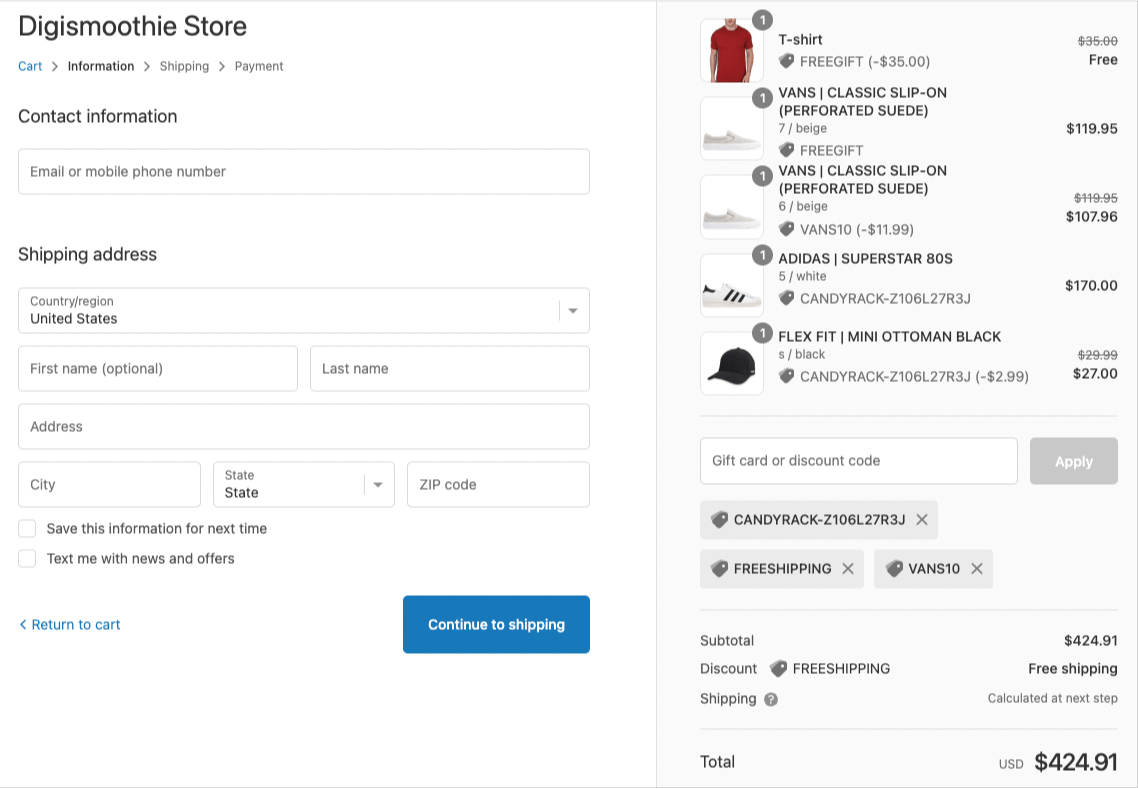Click the Adidas Superstar 80s thumbnail
Image resolution: width=1138 pixels, height=788 pixels.
(x=732, y=285)
